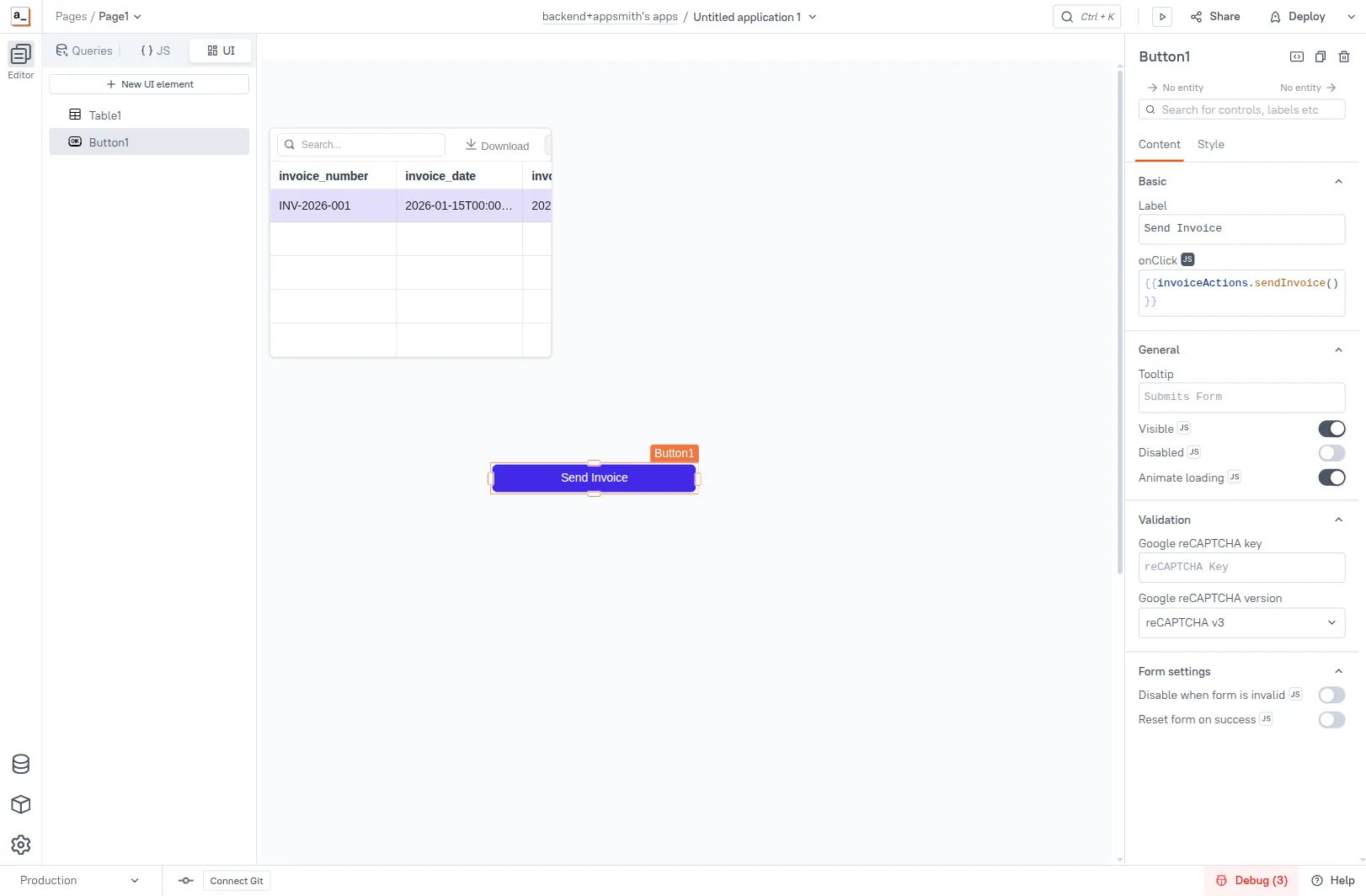Open the Ctrl + K global search
1366x896 pixels.
pos(1086,17)
